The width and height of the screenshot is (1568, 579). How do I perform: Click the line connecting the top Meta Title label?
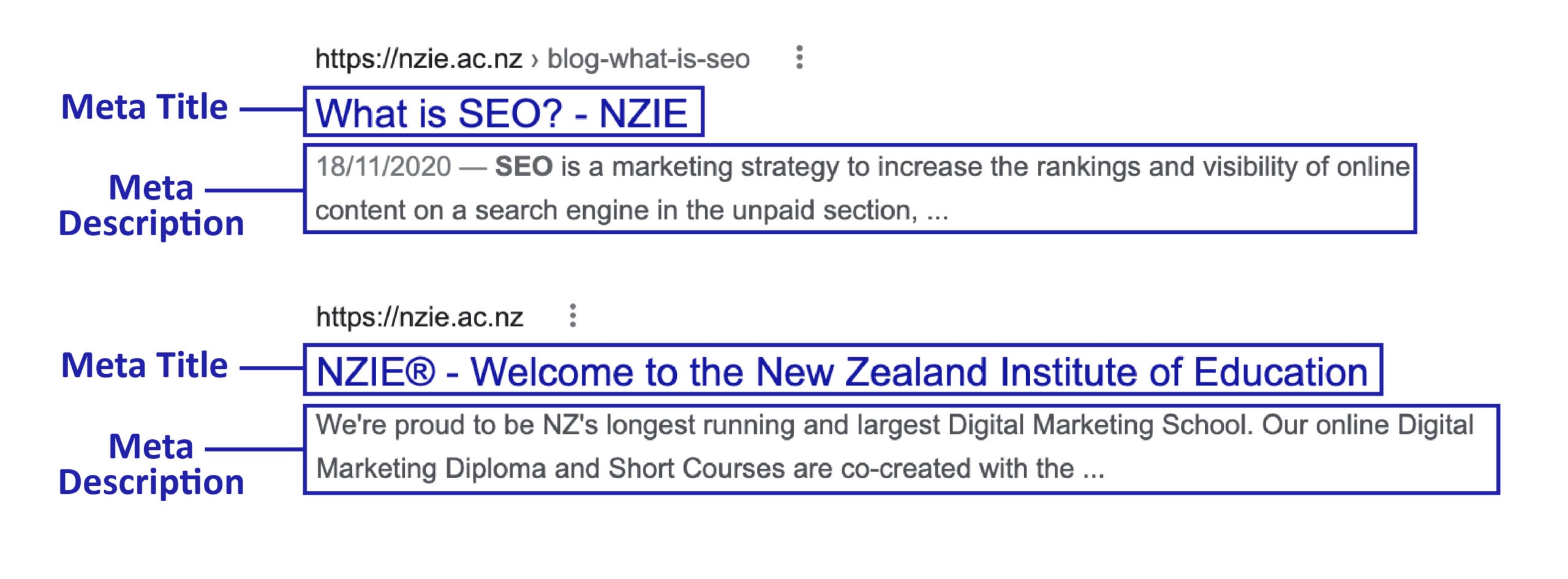(272, 110)
